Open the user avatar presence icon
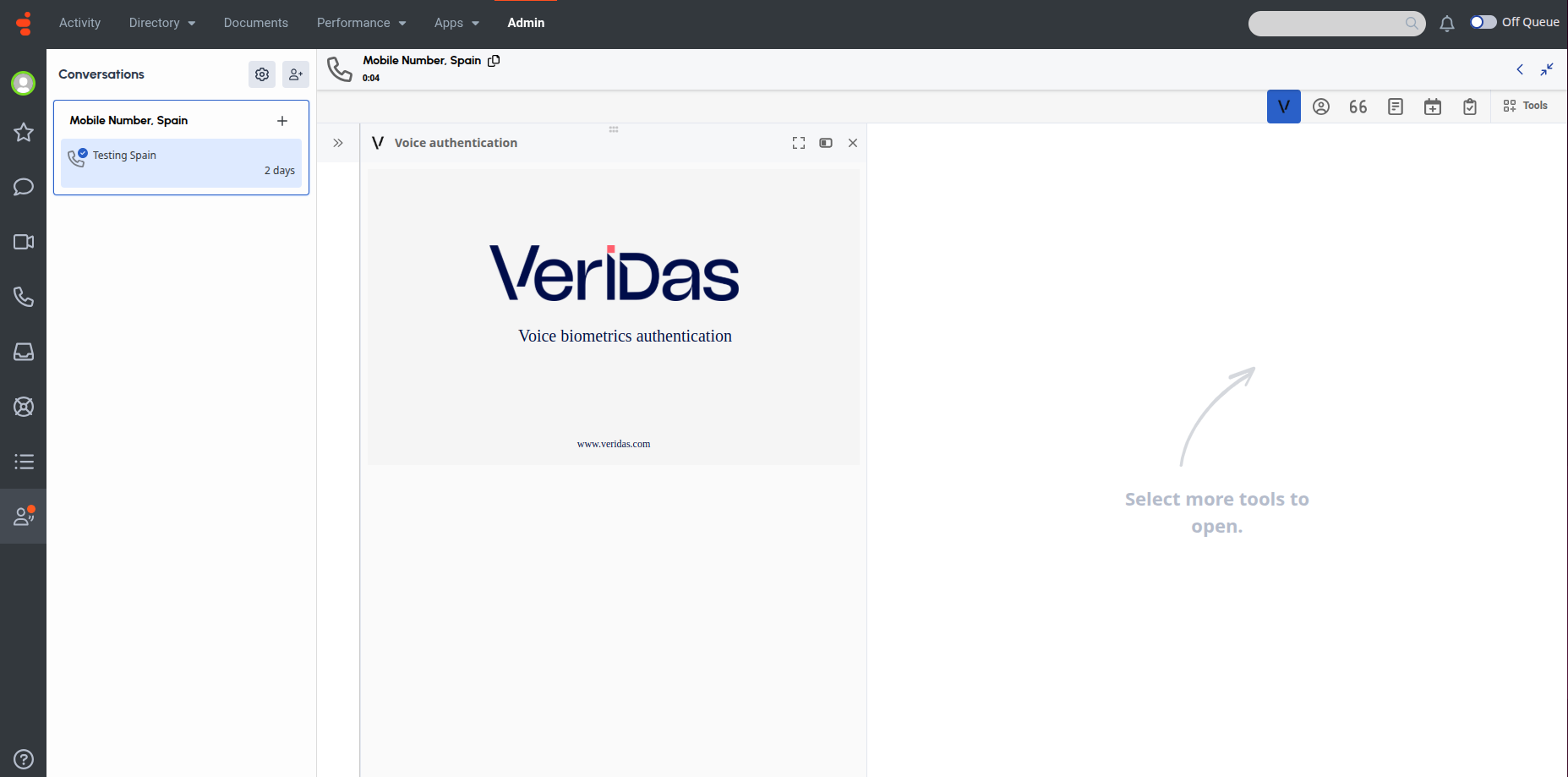The height and width of the screenshot is (777, 1568). pos(23,83)
